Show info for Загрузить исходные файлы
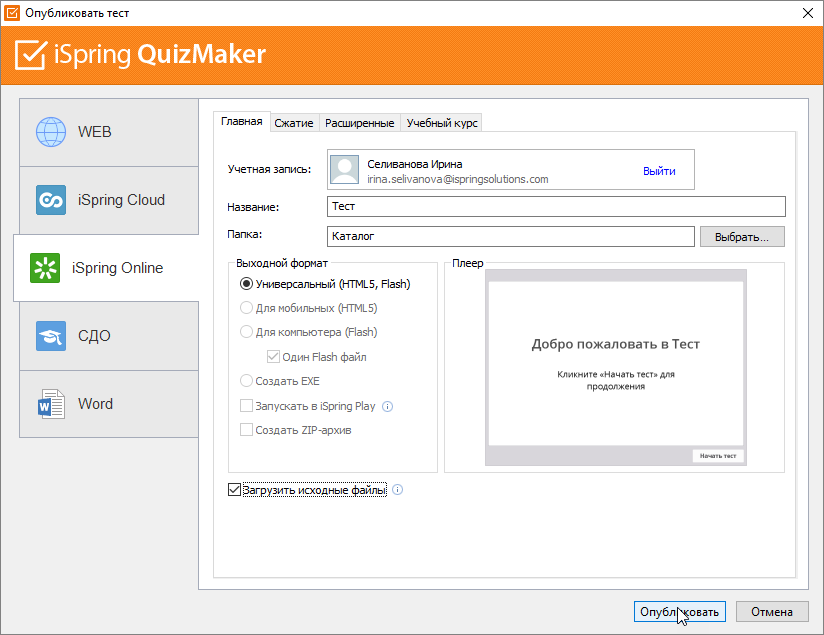 (397, 490)
